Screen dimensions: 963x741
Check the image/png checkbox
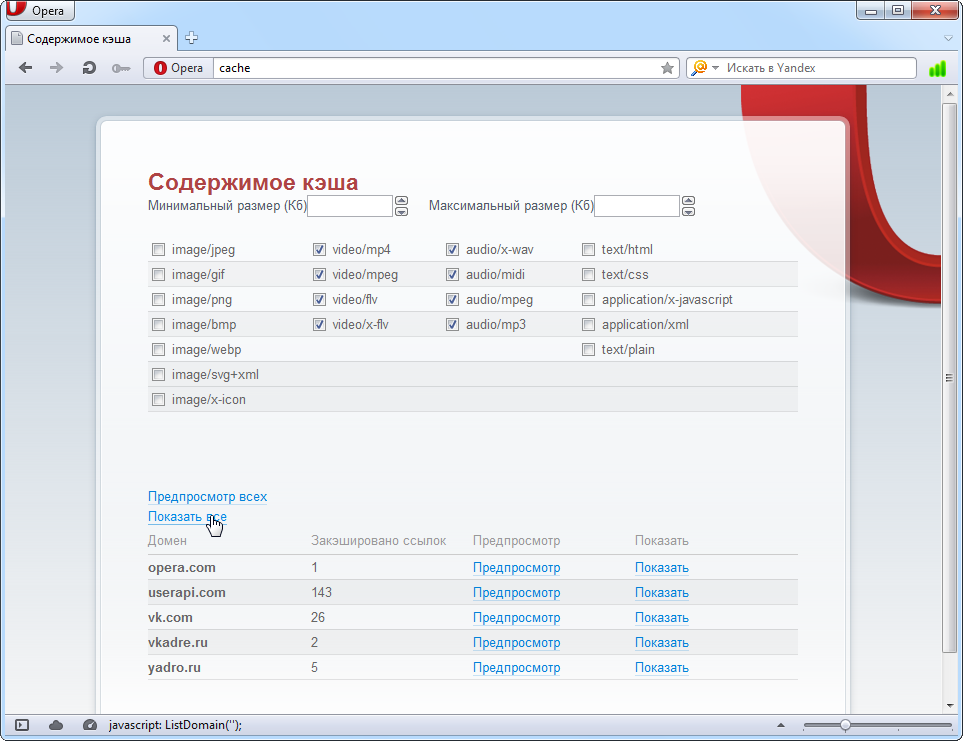point(158,300)
